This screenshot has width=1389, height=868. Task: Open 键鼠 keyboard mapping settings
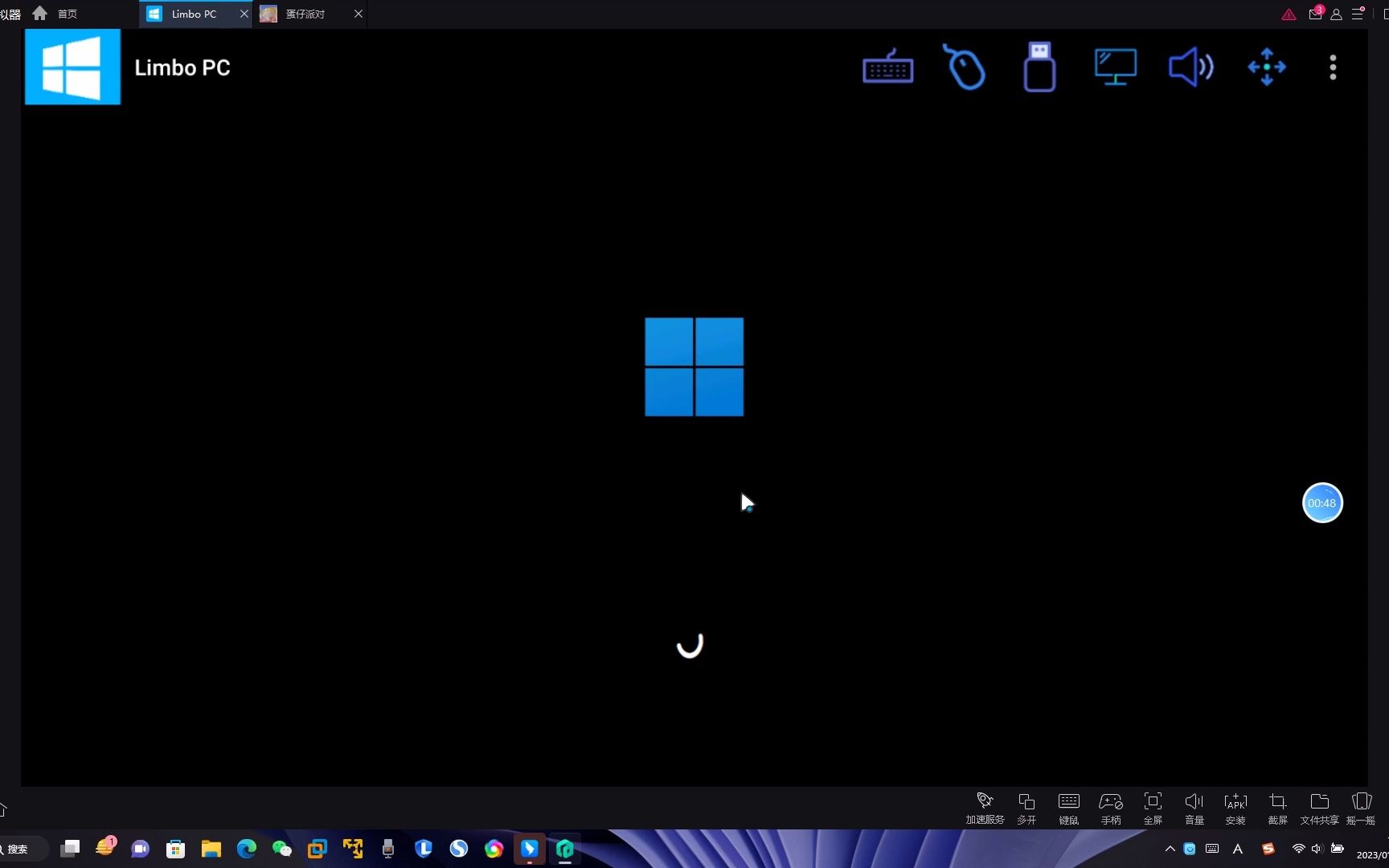coord(1069,809)
